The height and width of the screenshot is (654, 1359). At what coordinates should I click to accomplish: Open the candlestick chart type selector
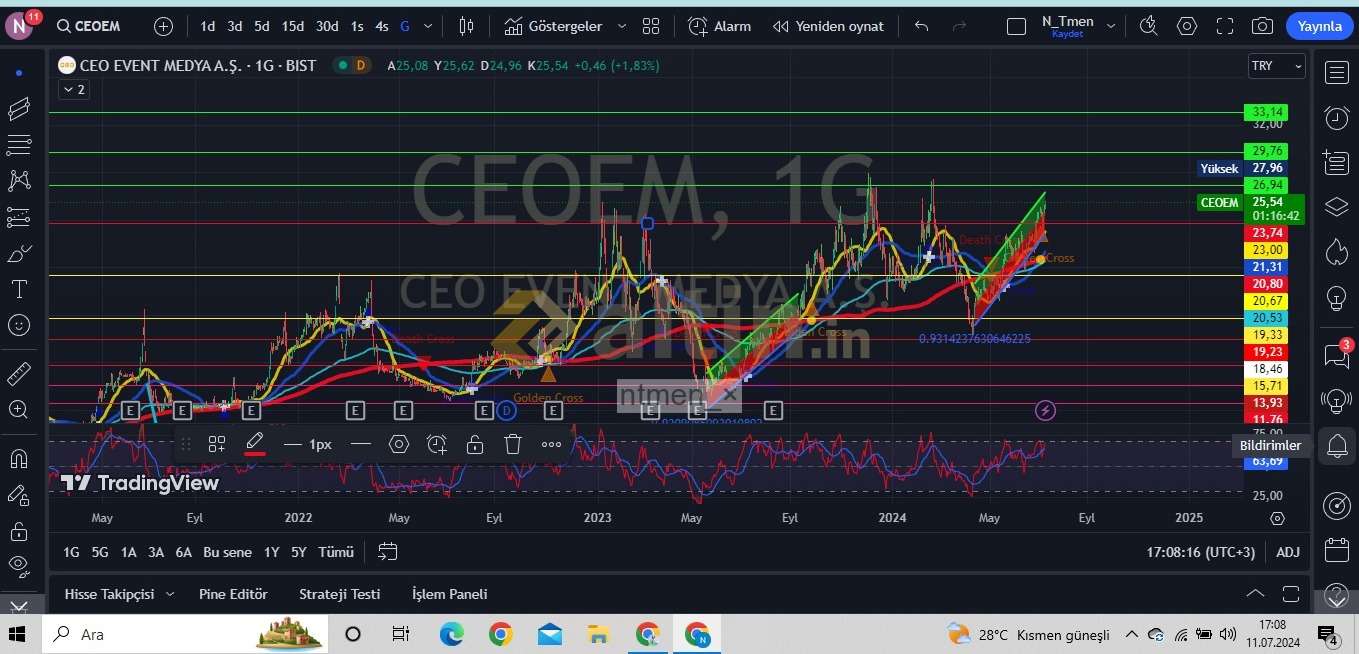click(466, 26)
